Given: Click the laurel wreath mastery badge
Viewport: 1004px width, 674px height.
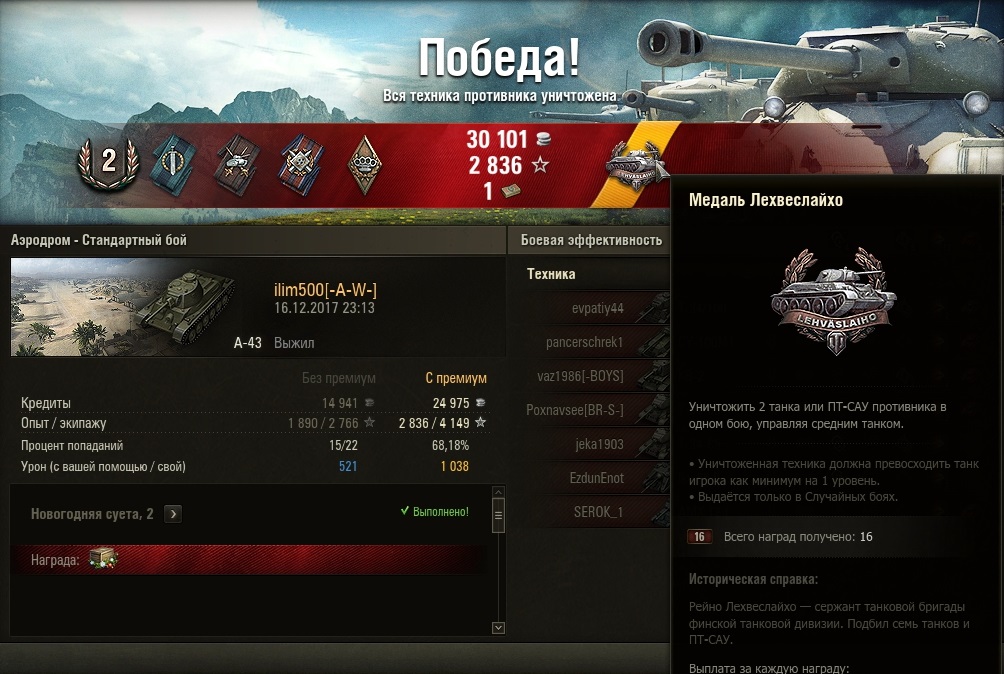Looking at the screenshot, I should 108,163.
